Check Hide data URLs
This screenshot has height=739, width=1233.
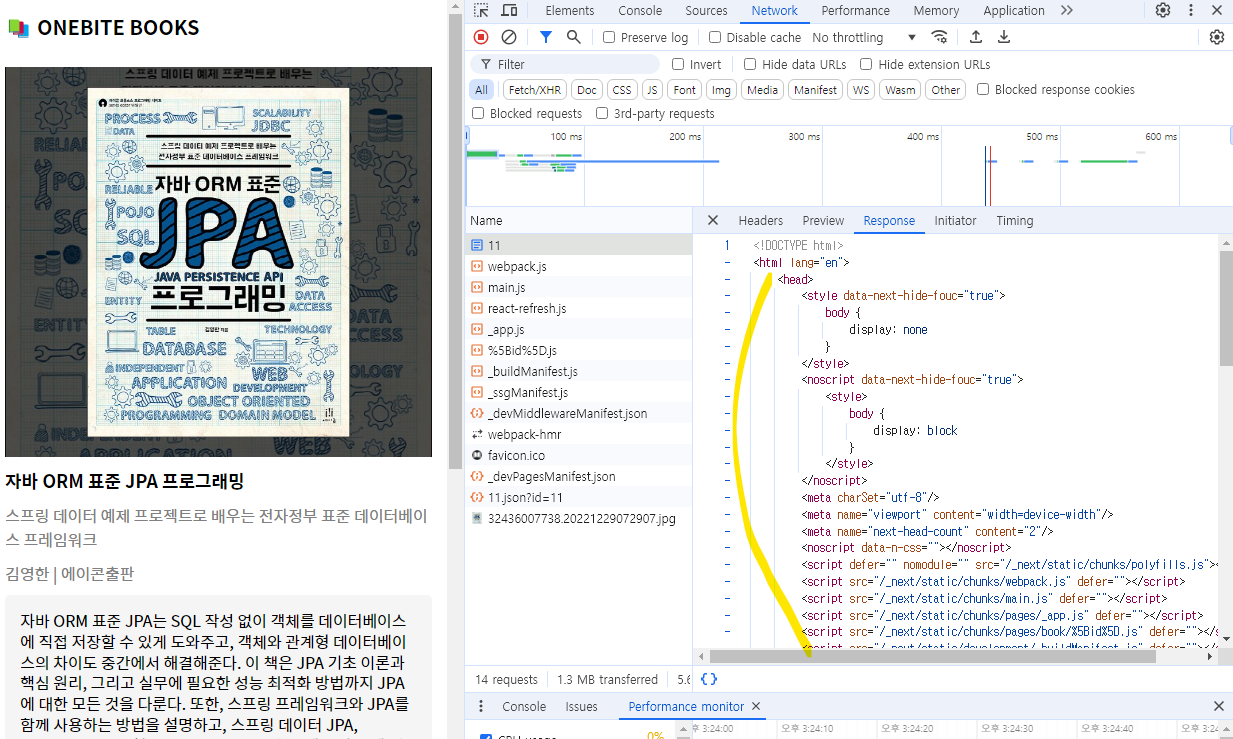tap(750, 64)
